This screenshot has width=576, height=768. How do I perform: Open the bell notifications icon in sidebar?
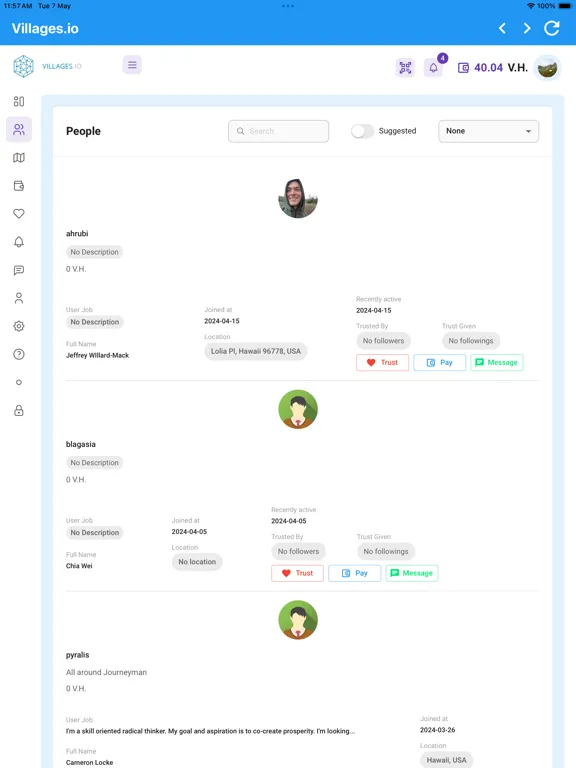pyautogui.click(x=19, y=242)
